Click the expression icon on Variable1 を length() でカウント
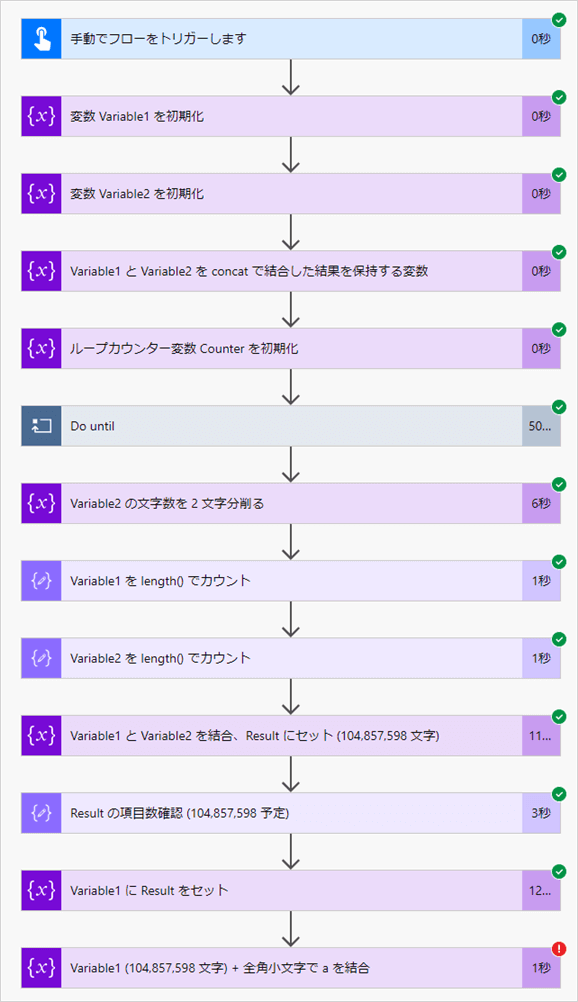 click(39, 580)
